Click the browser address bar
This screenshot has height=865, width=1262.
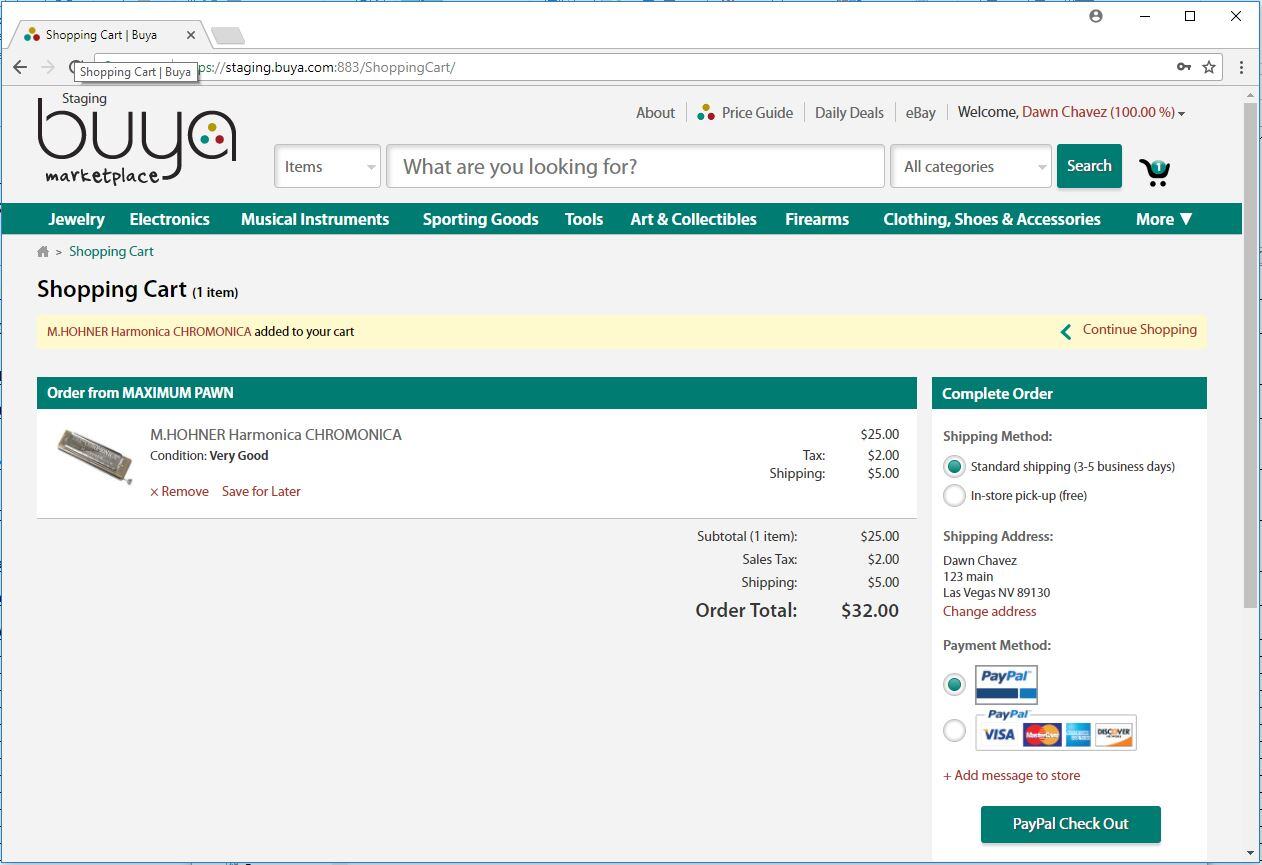coord(658,67)
